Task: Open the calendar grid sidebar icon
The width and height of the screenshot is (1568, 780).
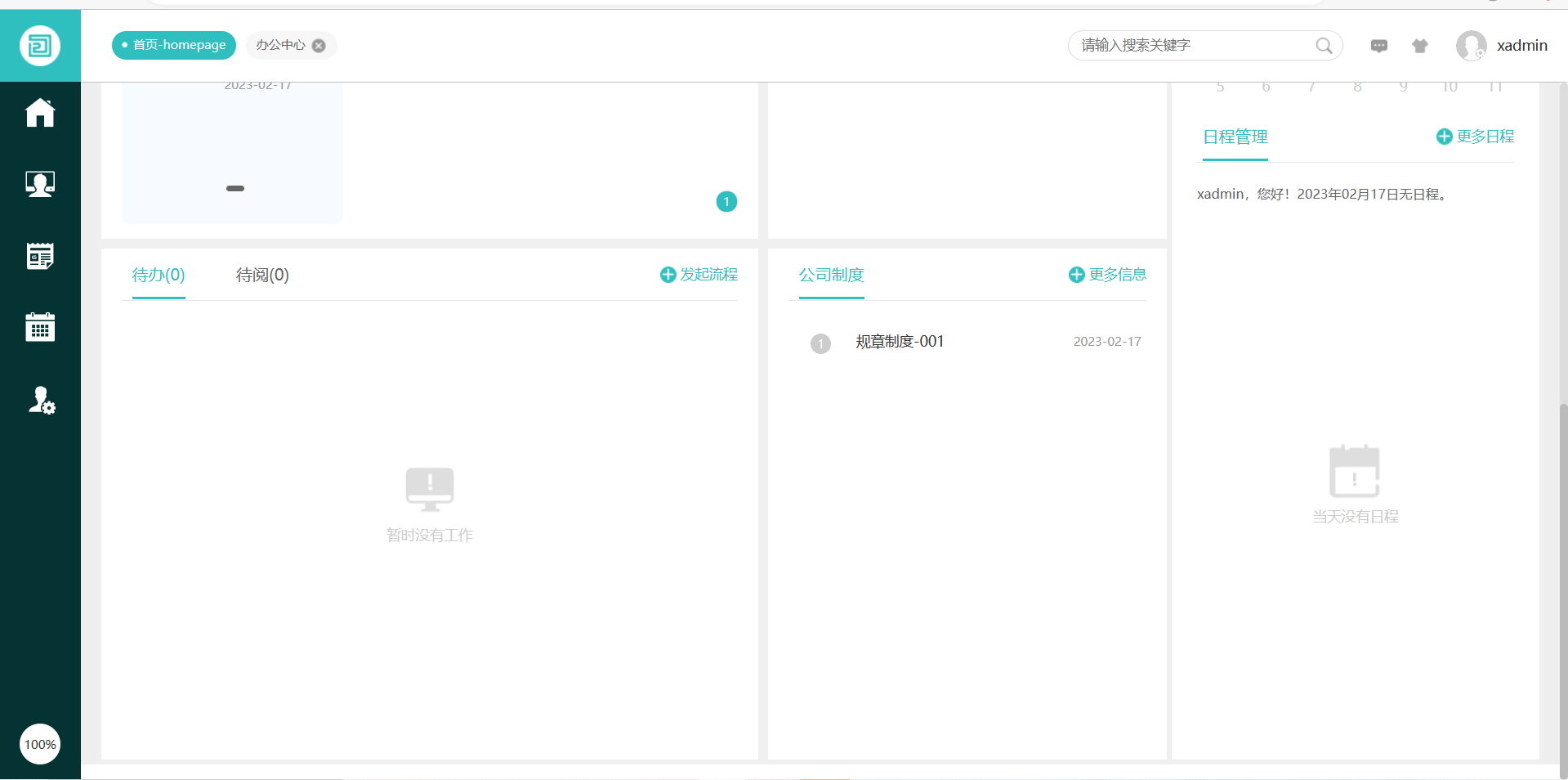Action: tap(40, 327)
